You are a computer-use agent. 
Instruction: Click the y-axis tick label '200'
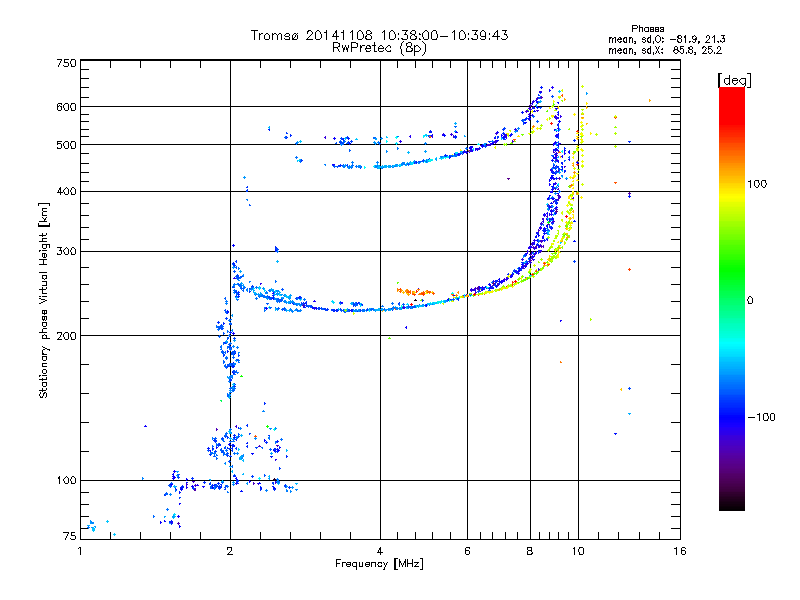point(66,336)
